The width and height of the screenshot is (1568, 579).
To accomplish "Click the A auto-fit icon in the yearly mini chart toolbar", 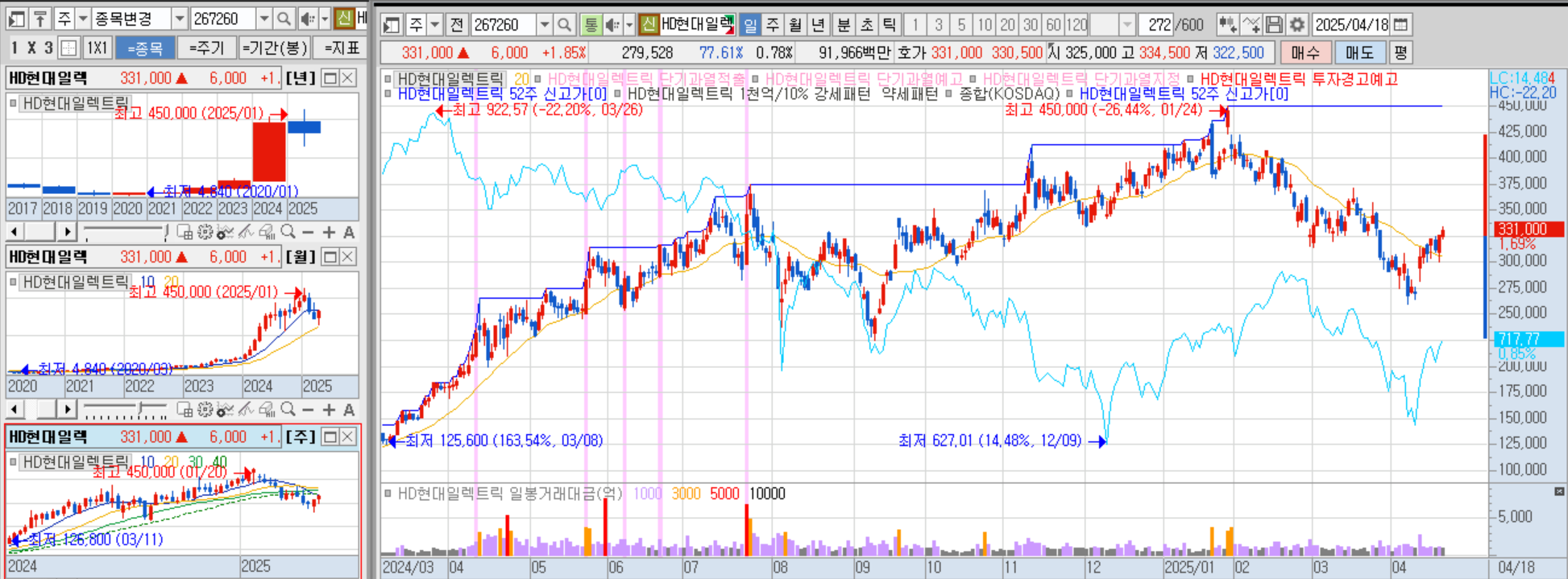I will [349, 233].
